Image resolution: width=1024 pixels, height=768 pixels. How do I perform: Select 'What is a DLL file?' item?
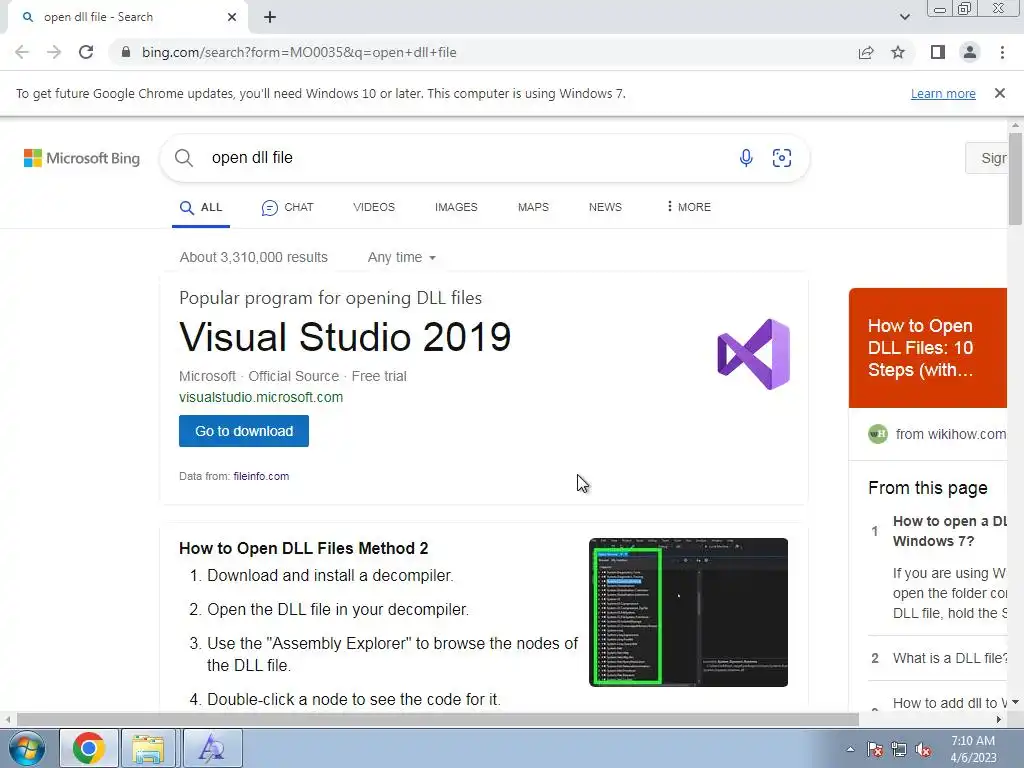click(950, 658)
